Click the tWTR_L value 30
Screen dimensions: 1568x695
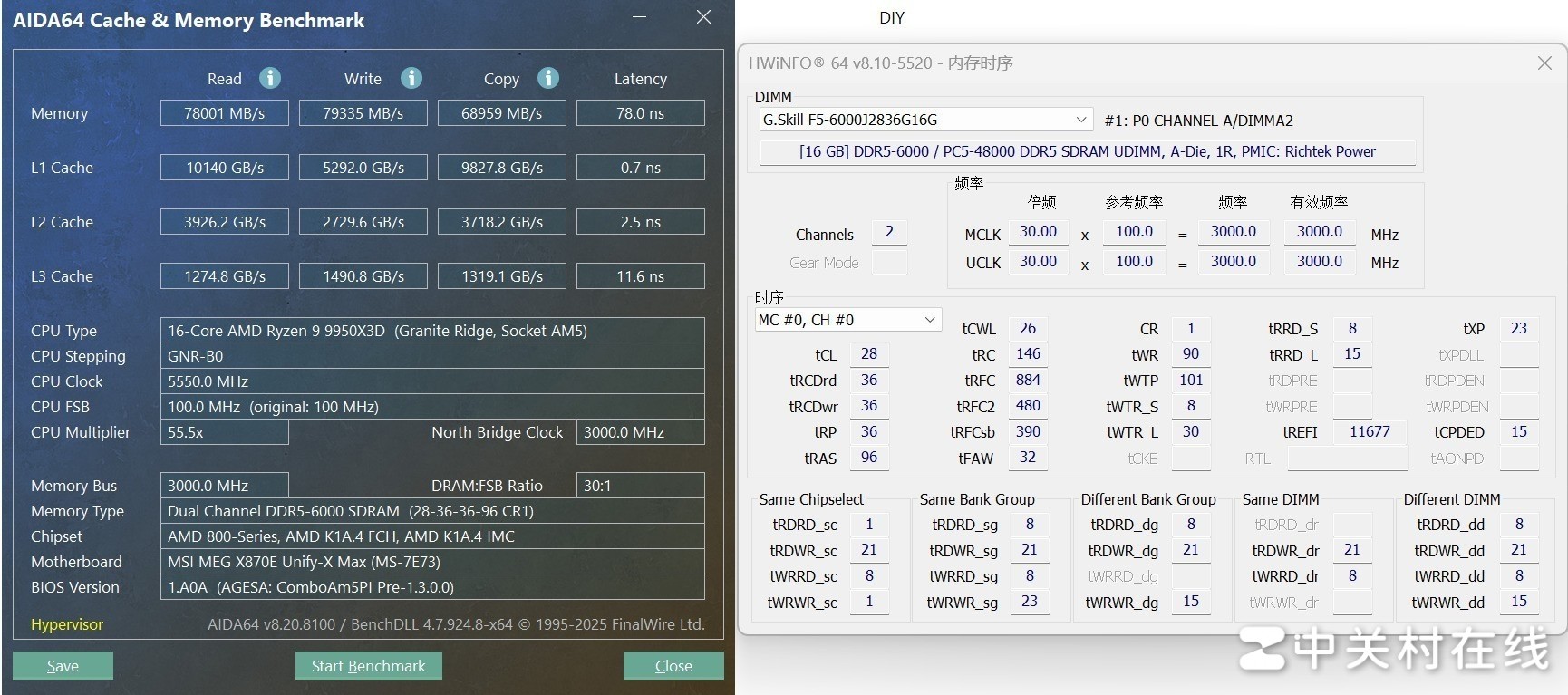pyautogui.click(x=1191, y=432)
